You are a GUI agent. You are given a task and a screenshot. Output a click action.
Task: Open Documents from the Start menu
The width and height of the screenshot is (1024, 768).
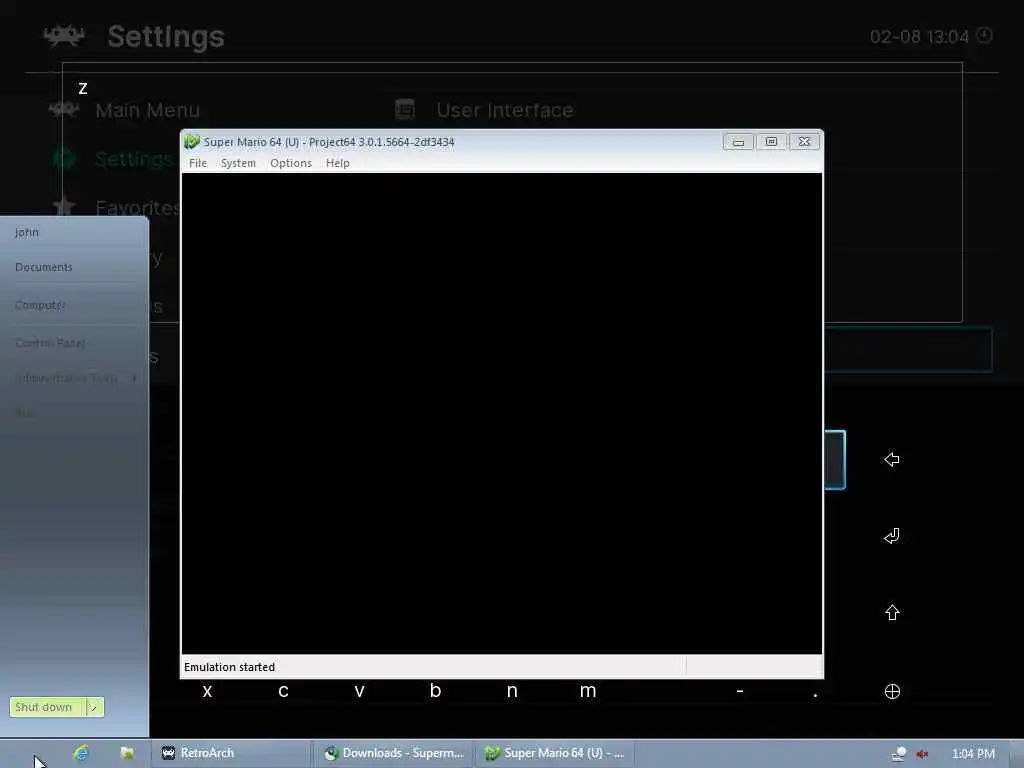click(44, 267)
